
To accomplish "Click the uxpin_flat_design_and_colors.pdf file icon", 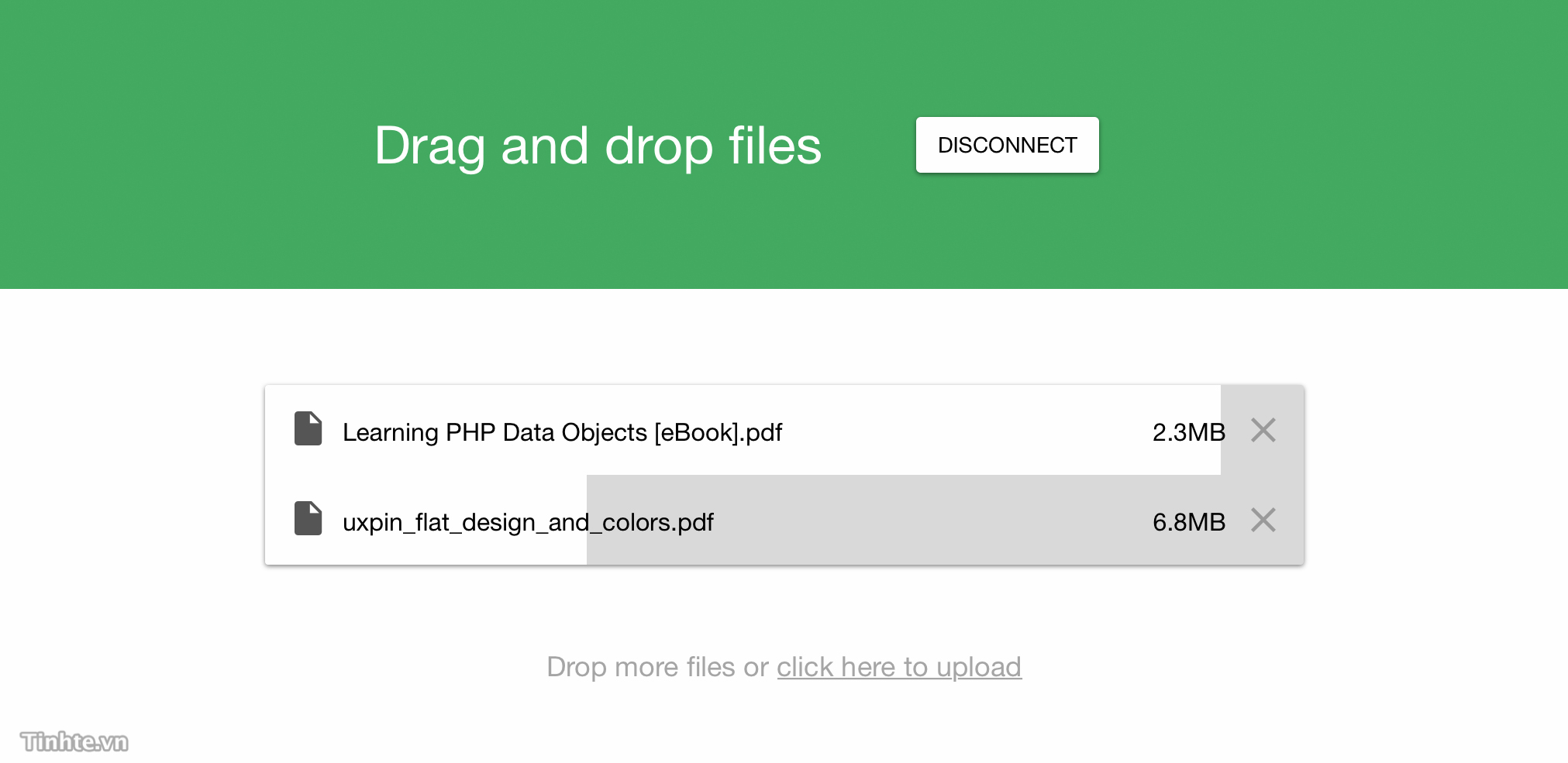I will click(x=308, y=518).
